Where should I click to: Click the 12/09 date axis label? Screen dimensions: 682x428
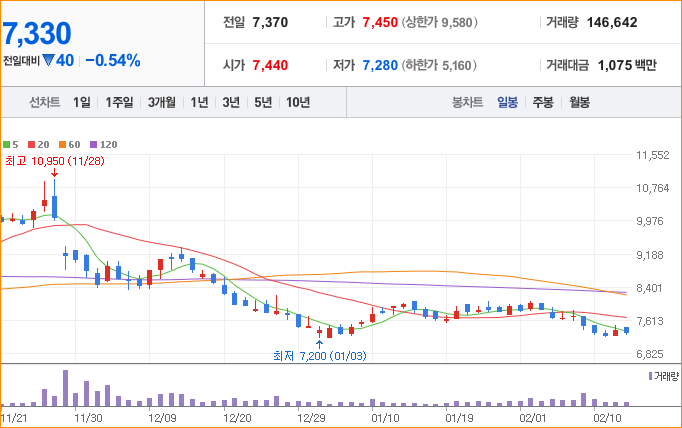162,418
